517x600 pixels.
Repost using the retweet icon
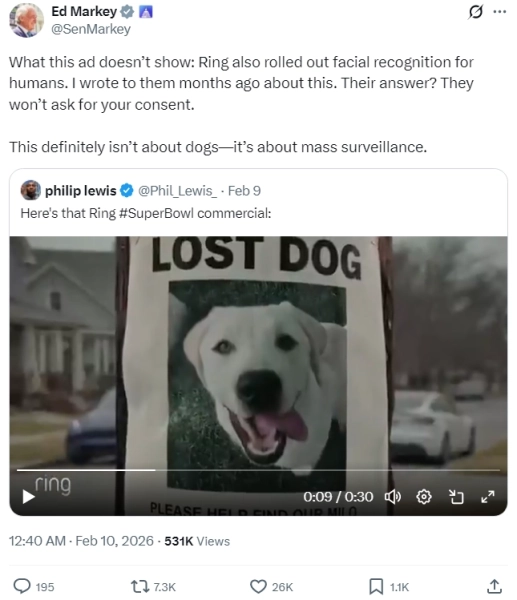tap(140, 586)
